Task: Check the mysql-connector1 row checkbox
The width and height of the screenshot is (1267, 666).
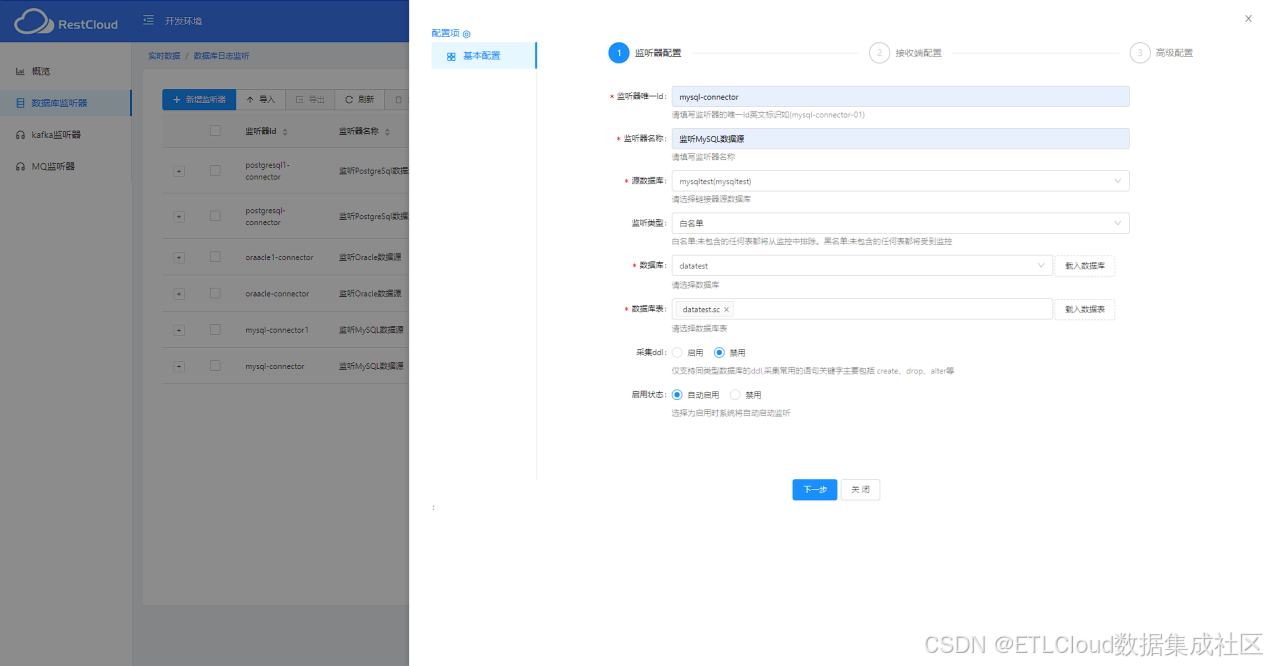Action: [x=215, y=330]
